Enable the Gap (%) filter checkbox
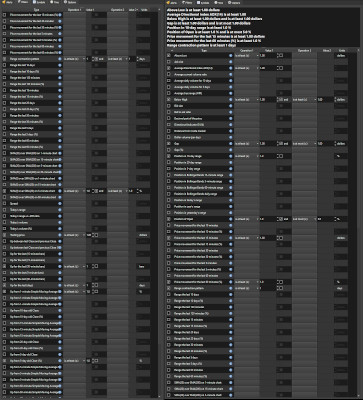The width and height of the screenshot is (363, 400). 169,150
